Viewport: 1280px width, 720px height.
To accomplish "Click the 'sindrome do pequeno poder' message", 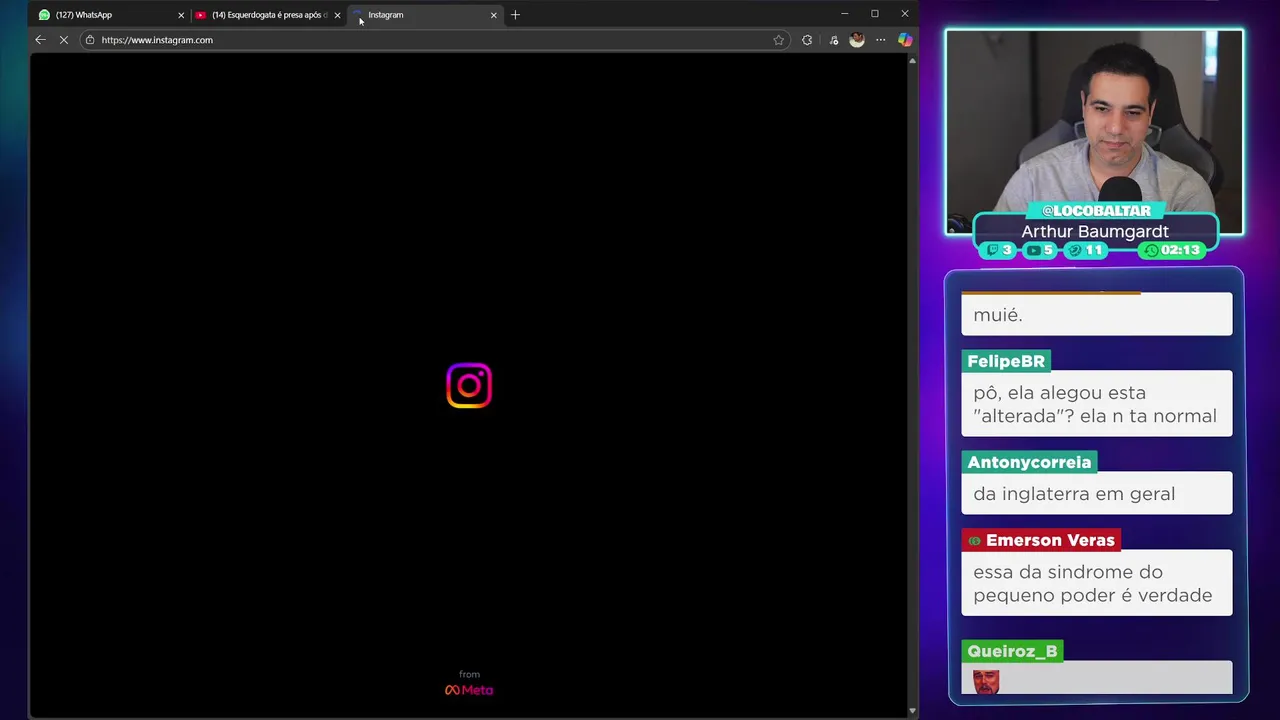I will 1097,583.
